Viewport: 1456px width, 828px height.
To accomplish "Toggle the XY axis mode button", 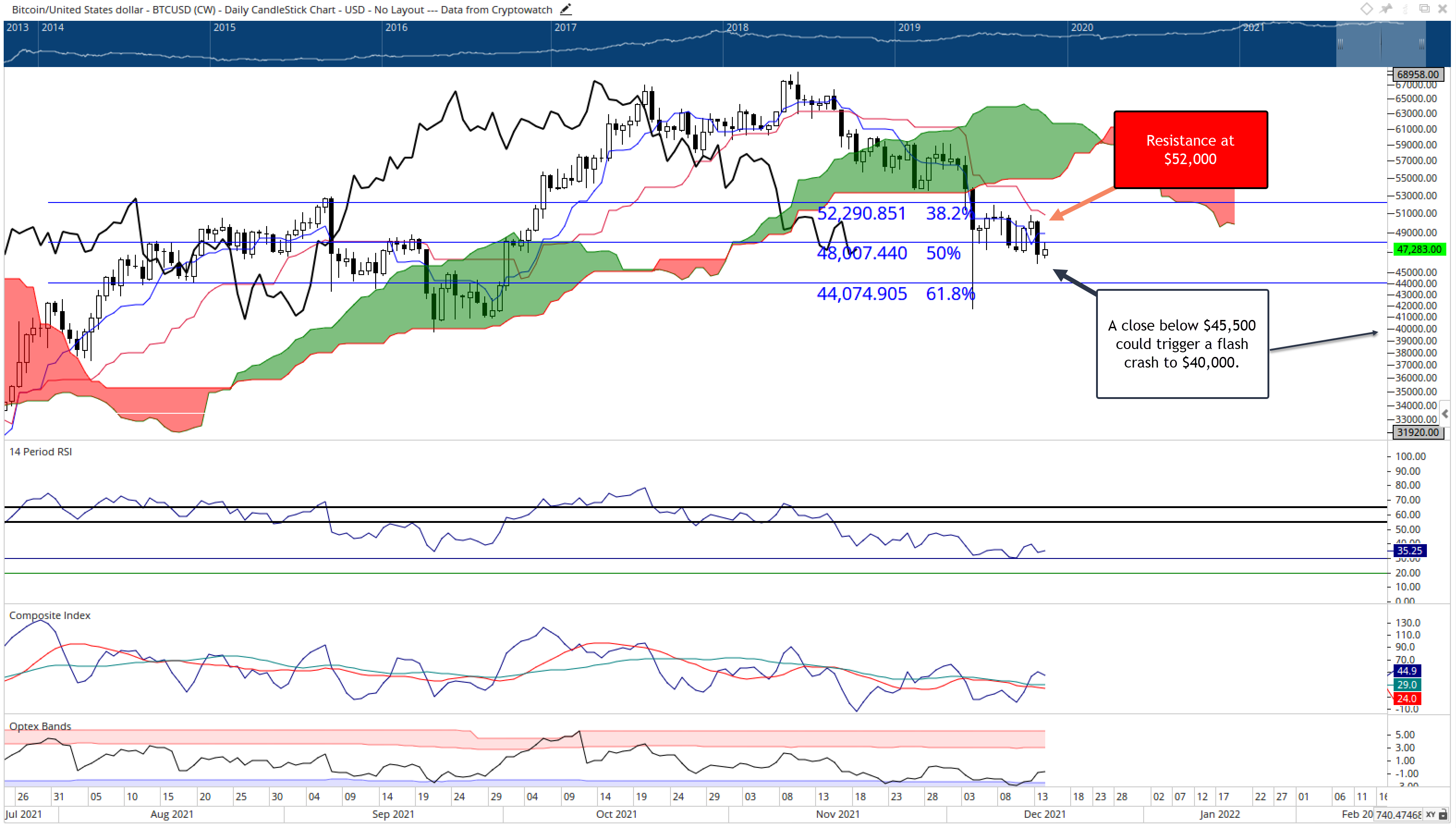I will [1431, 815].
